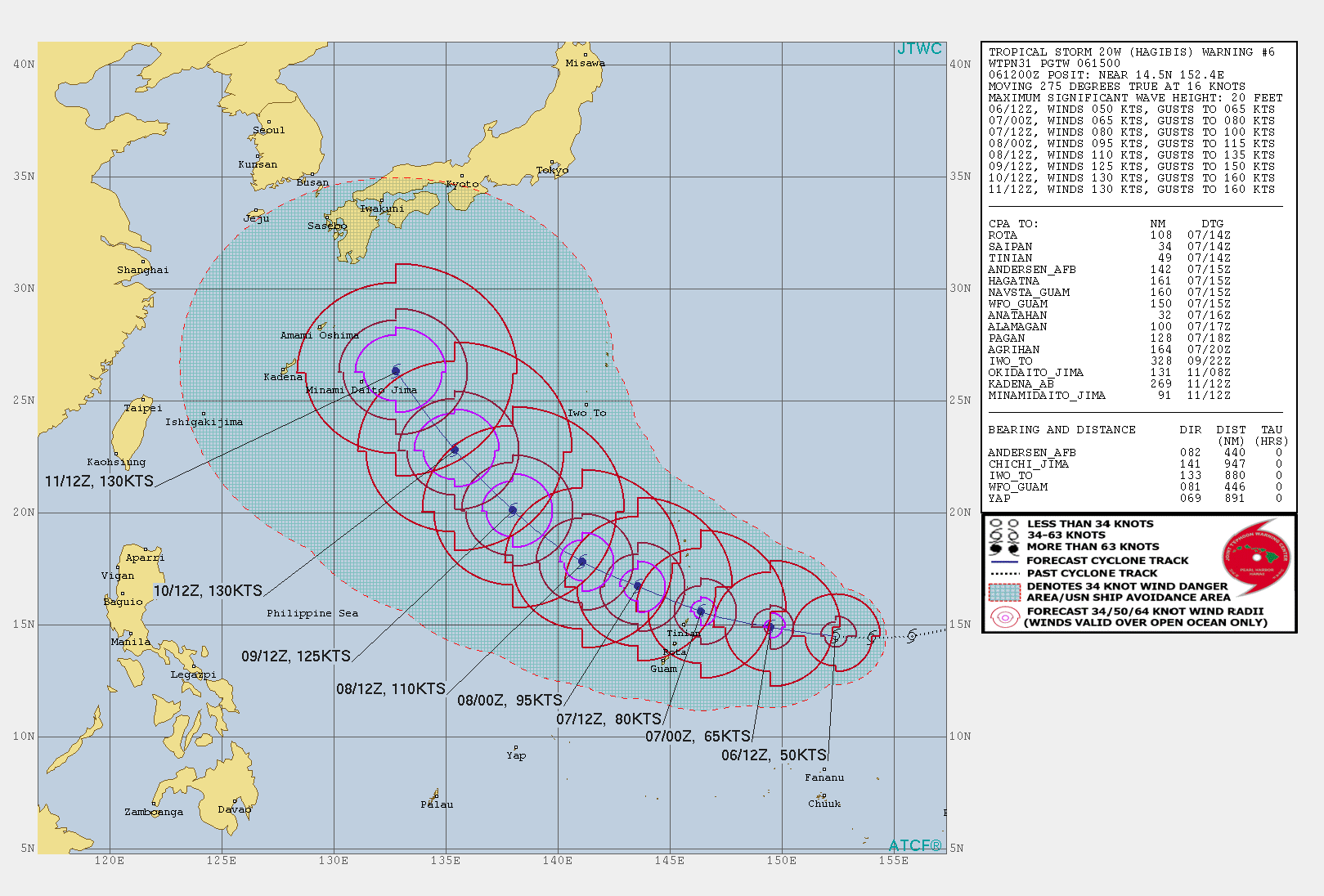Click the 'BEARING AND DISTANCE' table heading

[1061, 429]
